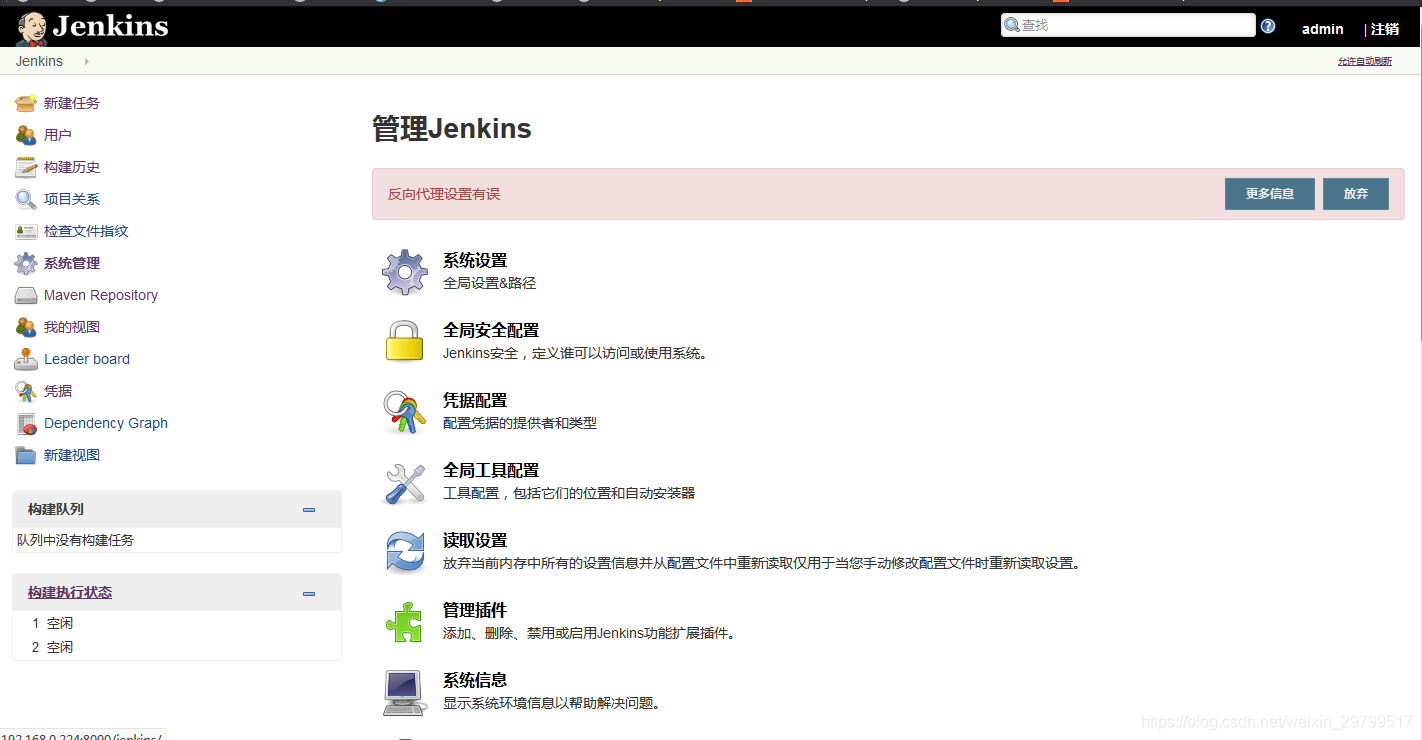Click the 注销 logout link
This screenshot has height=740, width=1422.
click(1385, 29)
